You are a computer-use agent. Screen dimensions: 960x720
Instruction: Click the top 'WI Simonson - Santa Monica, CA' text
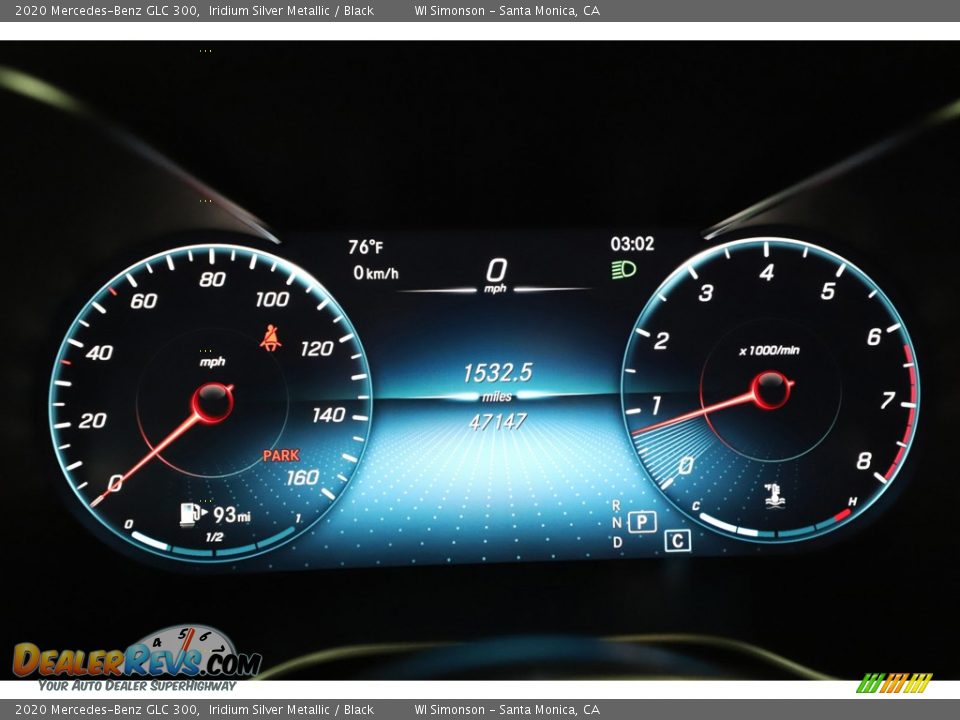[507, 10]
